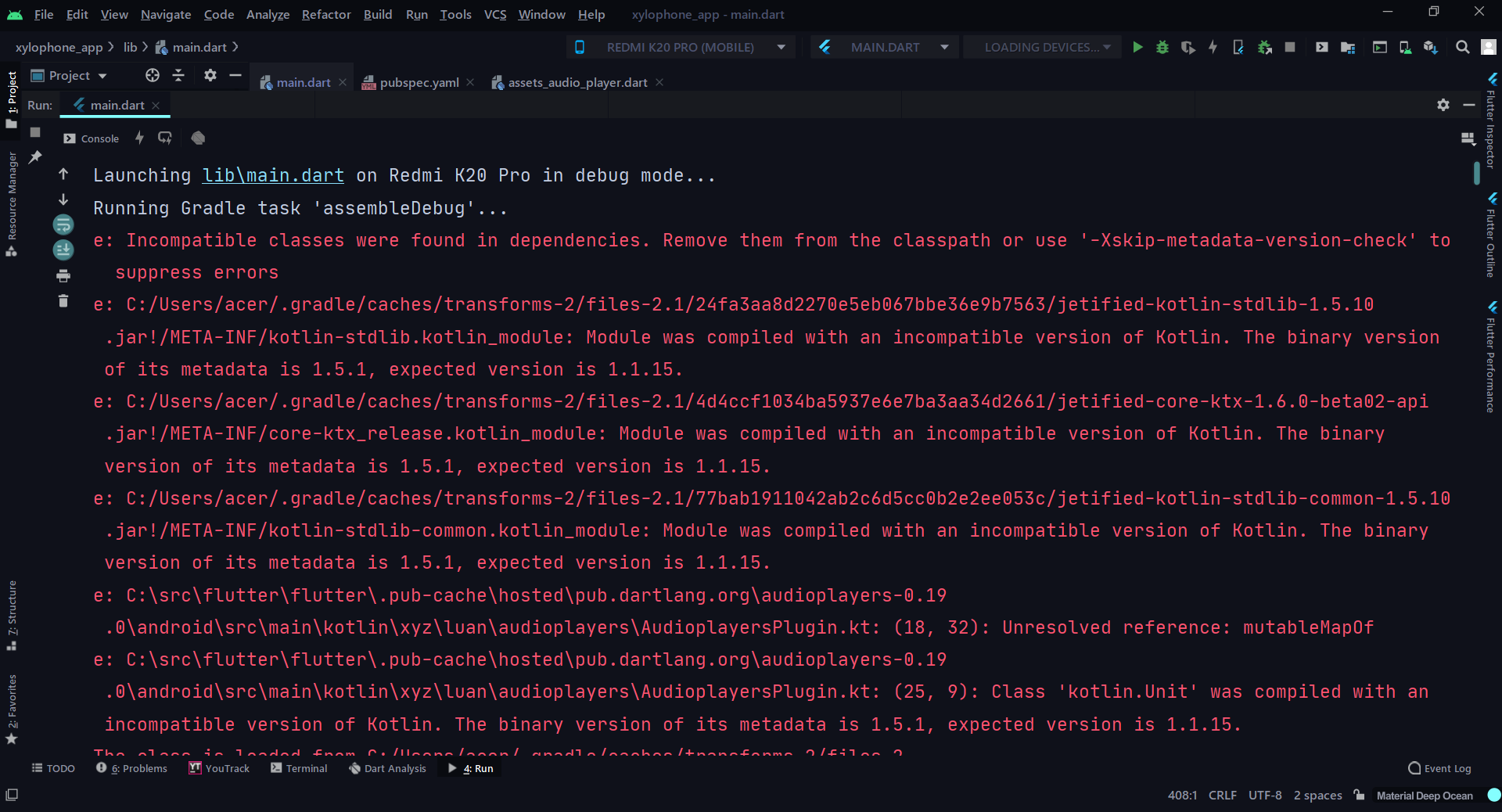Open the Redmi K20 Pro device dropdown

(680, 48)
